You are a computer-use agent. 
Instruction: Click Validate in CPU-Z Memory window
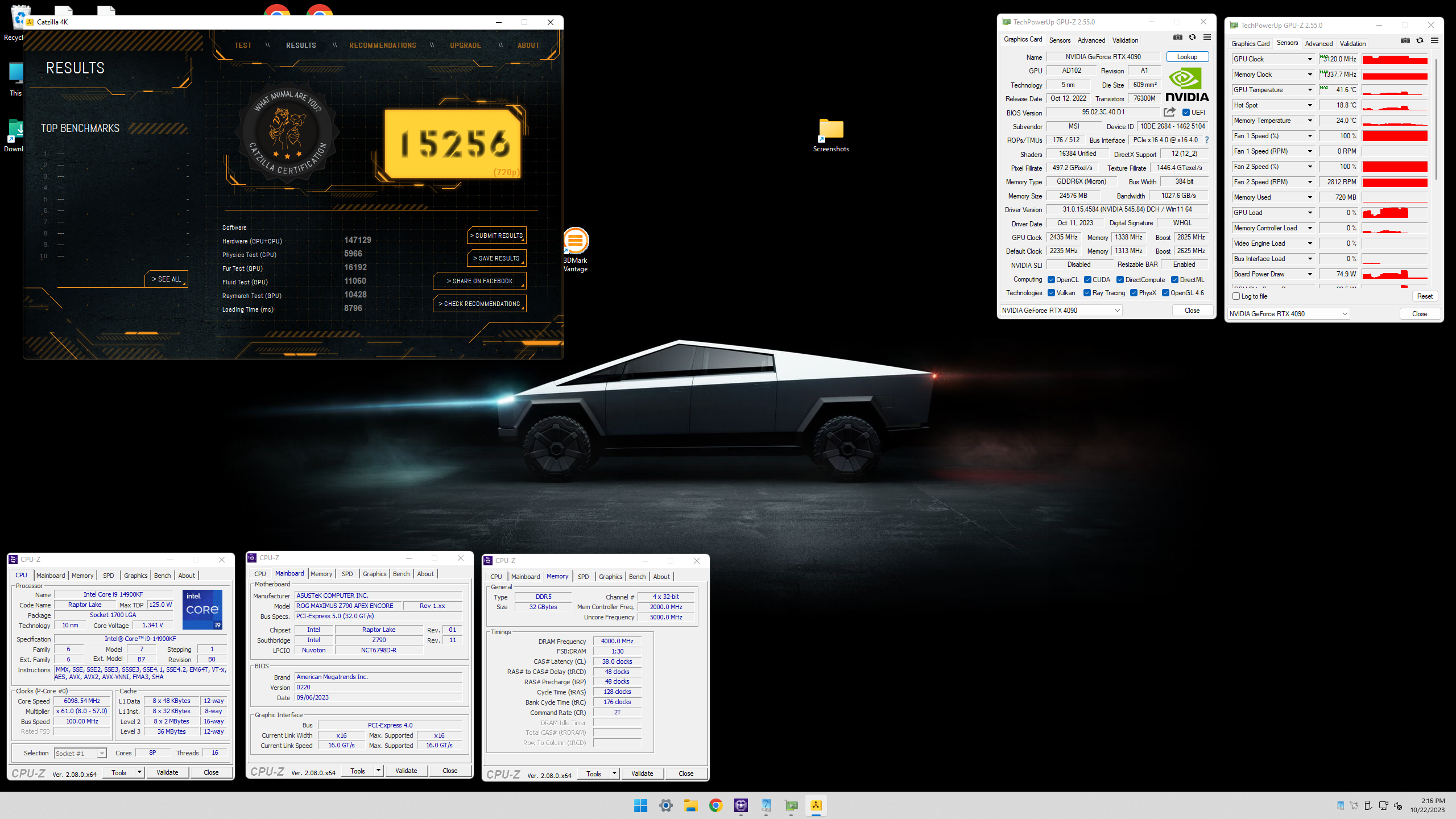pos(642,773)
